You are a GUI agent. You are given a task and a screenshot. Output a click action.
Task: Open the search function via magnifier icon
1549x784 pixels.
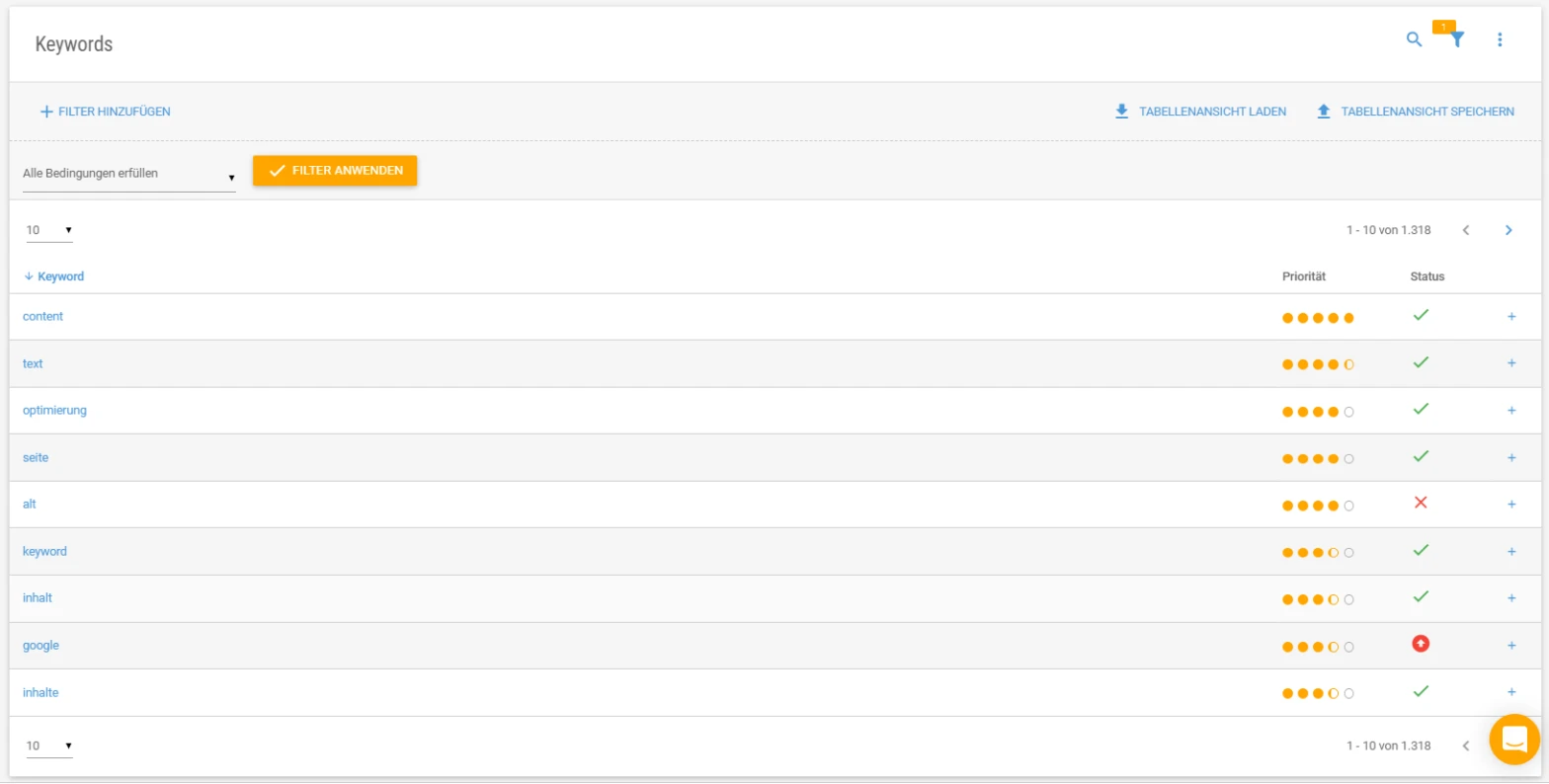1413,39
